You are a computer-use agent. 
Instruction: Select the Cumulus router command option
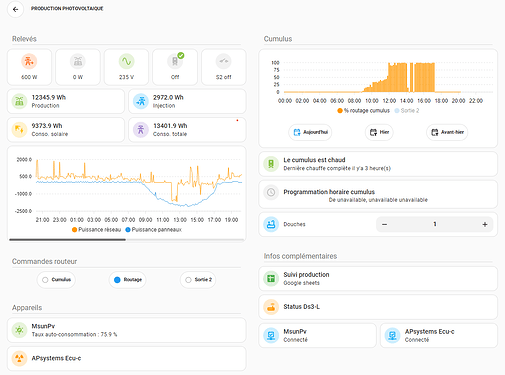coord(56,280)
